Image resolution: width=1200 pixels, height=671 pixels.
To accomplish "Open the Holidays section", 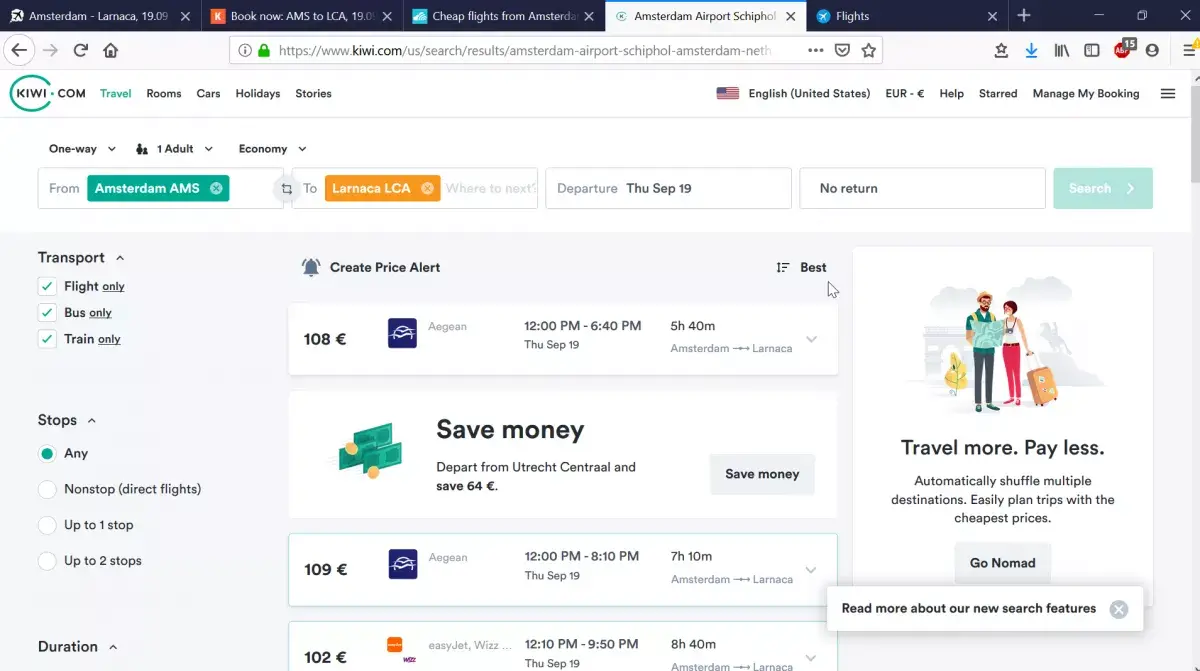I will point(258,94).
